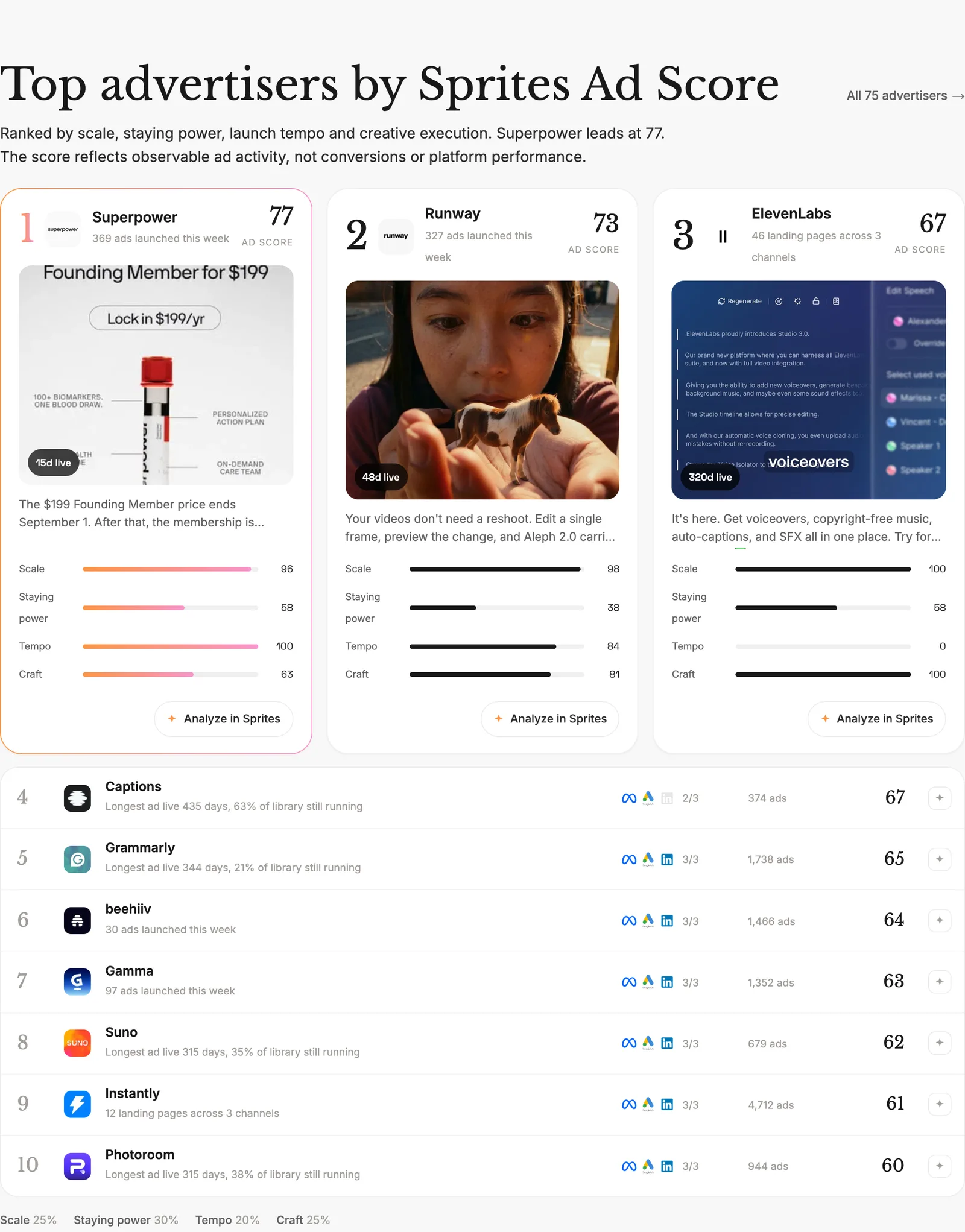Expand the Suno row plus button
Image resolution: width=965 pixels, height=1232 pixels.
(940, 1043)
